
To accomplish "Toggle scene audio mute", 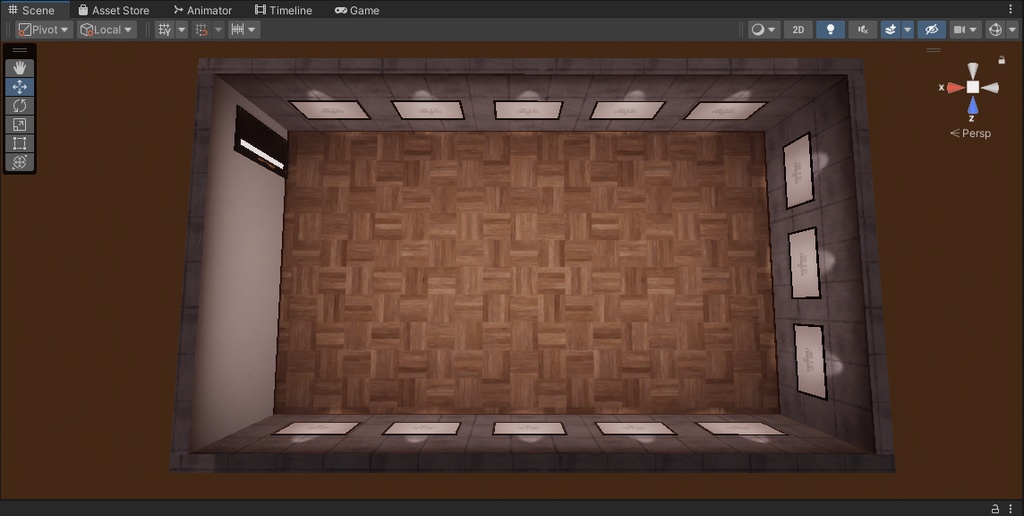I will [863, 29].
